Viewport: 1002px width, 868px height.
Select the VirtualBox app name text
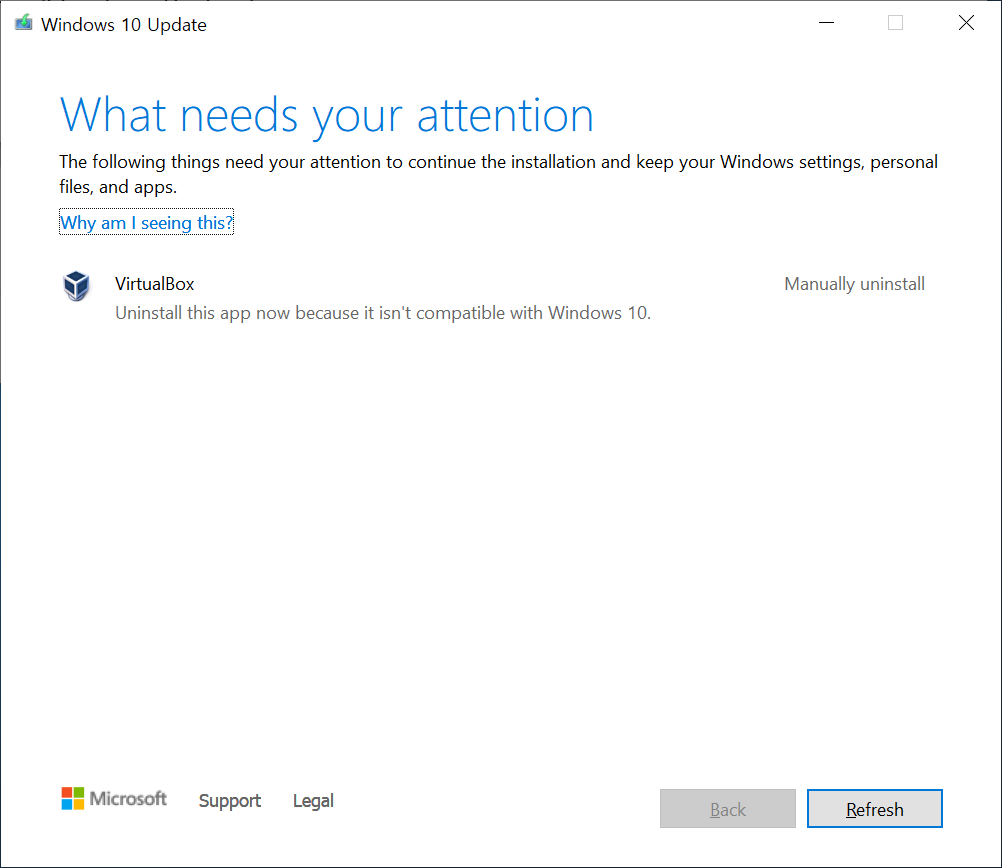pos(155,284)
